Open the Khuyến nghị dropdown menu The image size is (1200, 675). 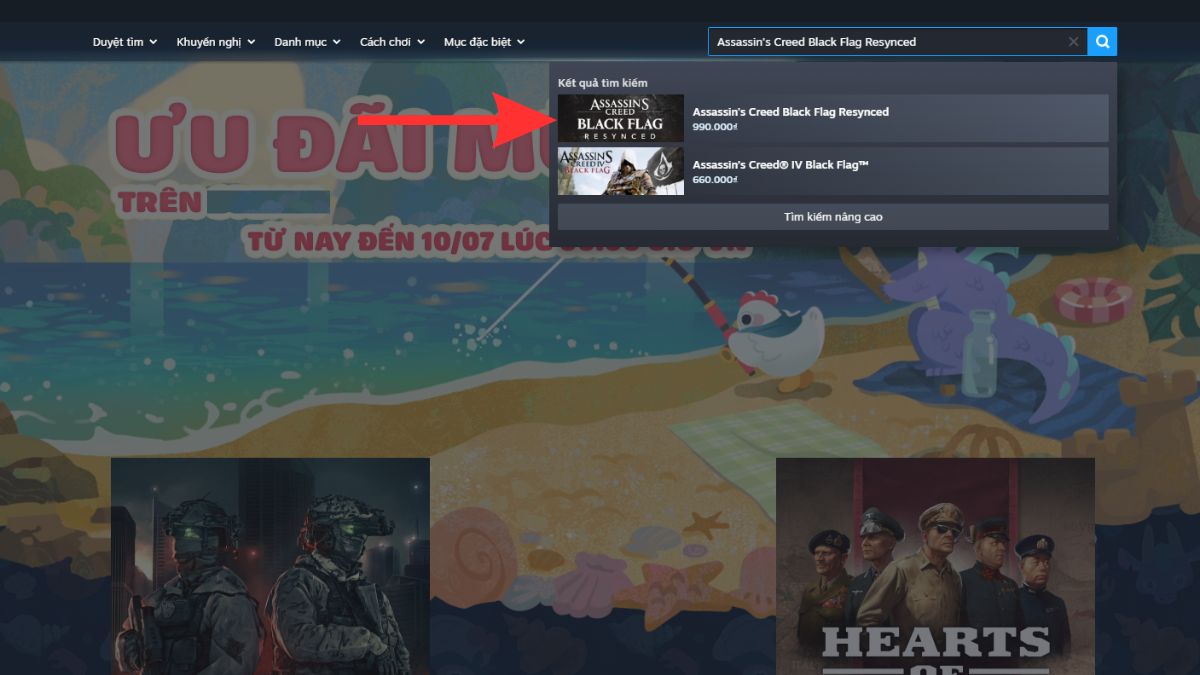pos(216,42)
